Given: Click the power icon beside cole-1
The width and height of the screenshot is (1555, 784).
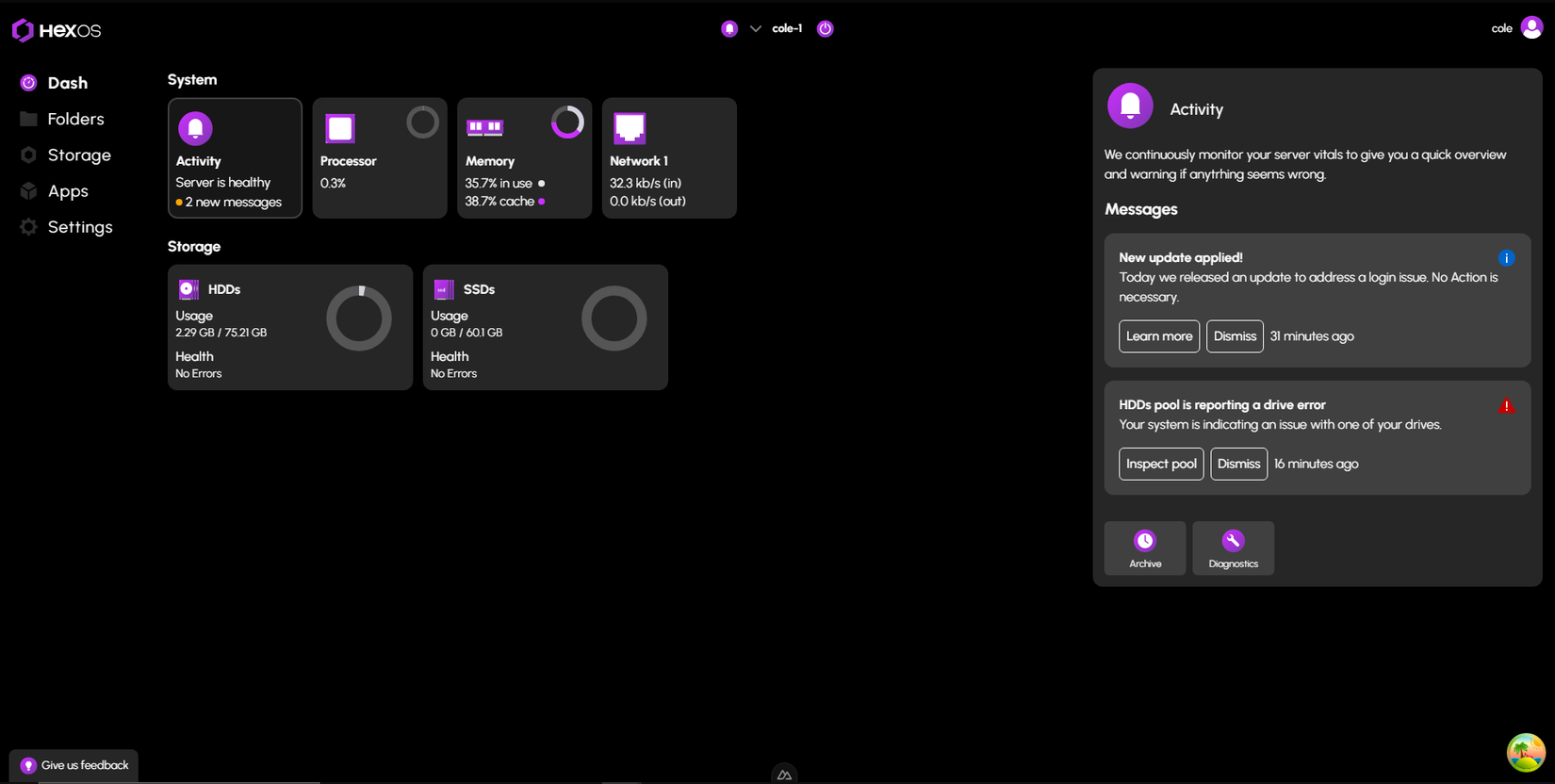Looking at the screenshot, I should (825, 28).
